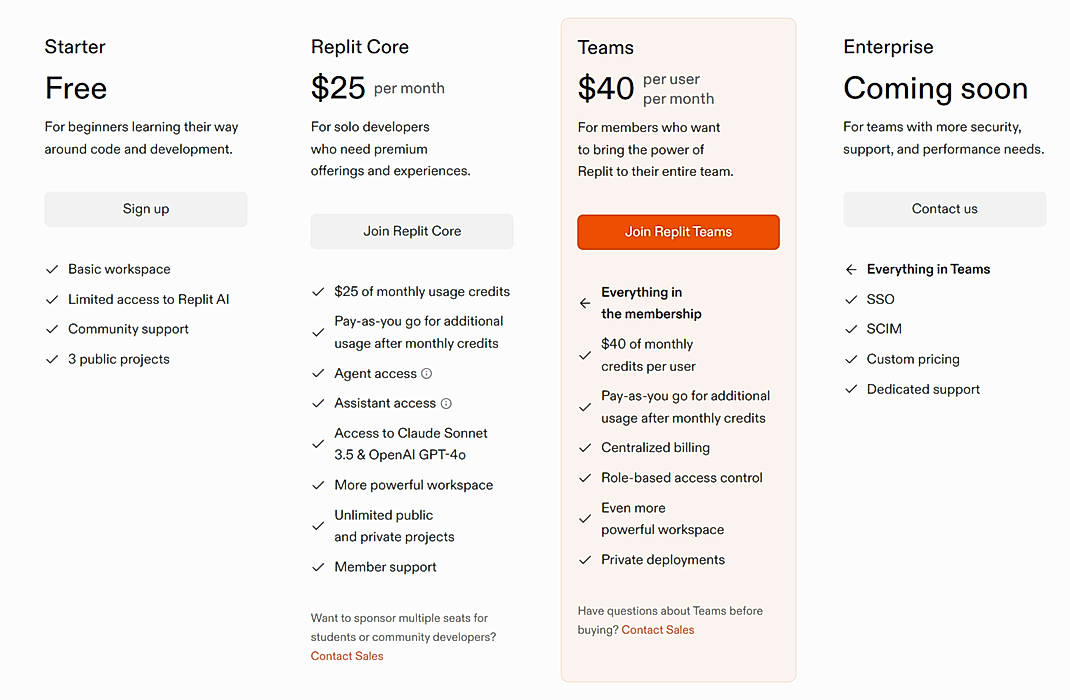Click the checkmark next to Centralized billing
The height and width of the screenshot is (700, 1070).
pos(585,448)
